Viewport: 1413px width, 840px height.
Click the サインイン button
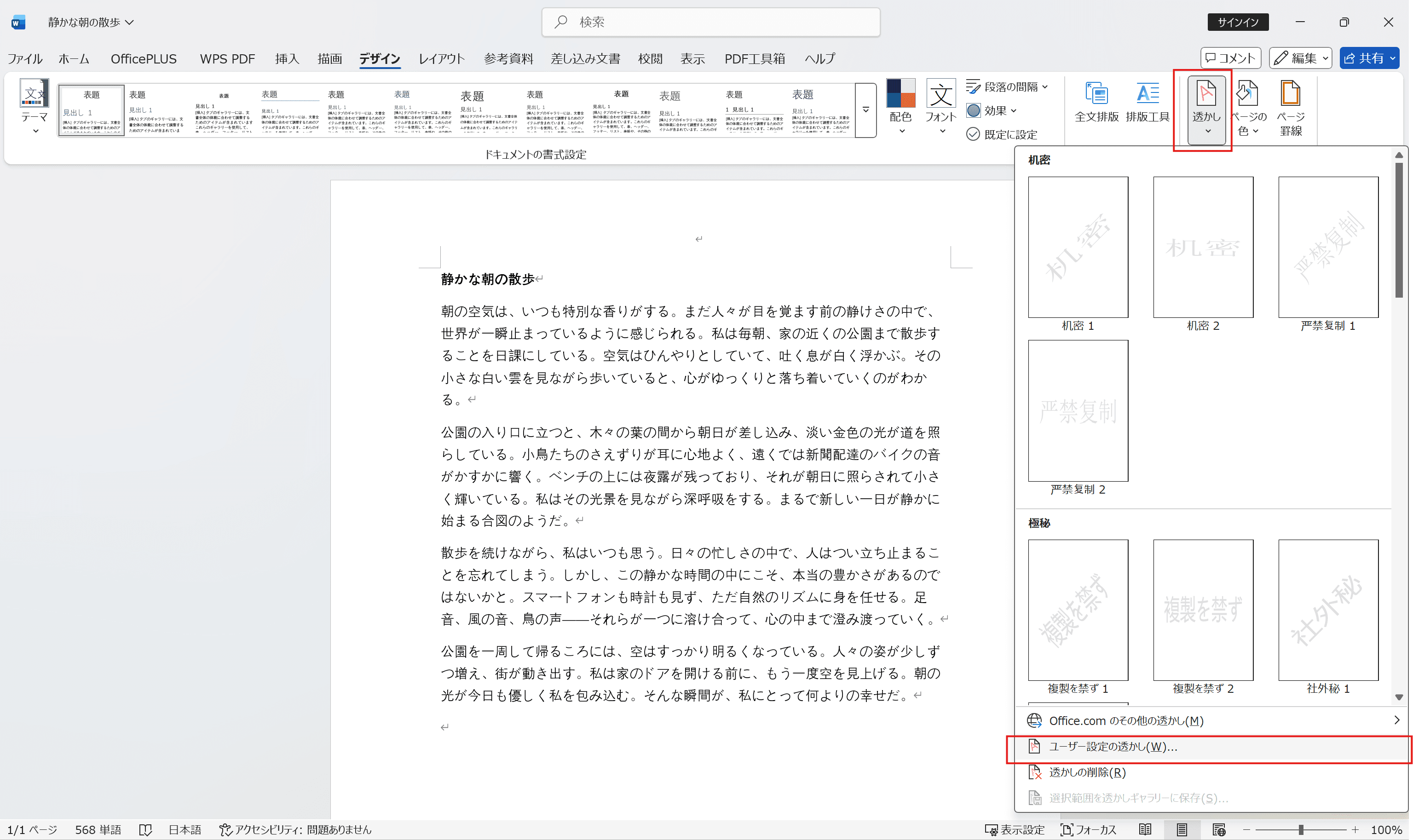pos(1238,22)
